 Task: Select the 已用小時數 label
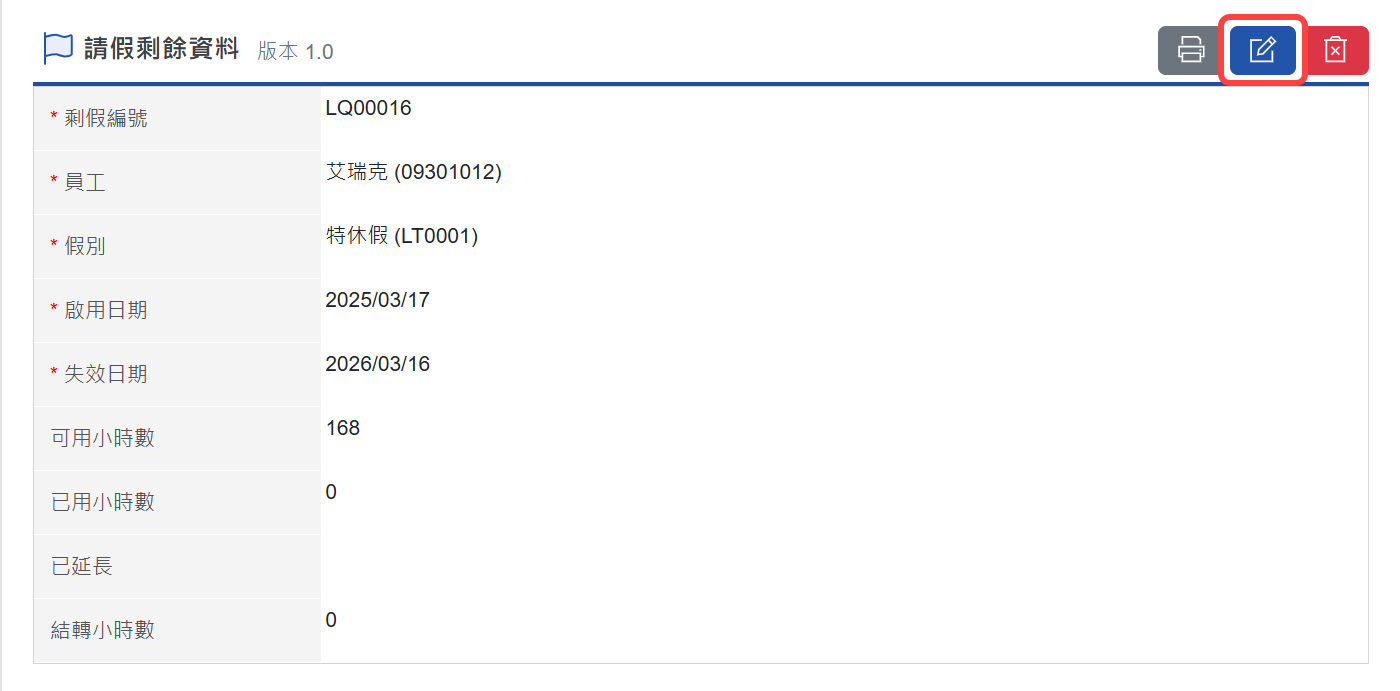[x=103, y=502]
